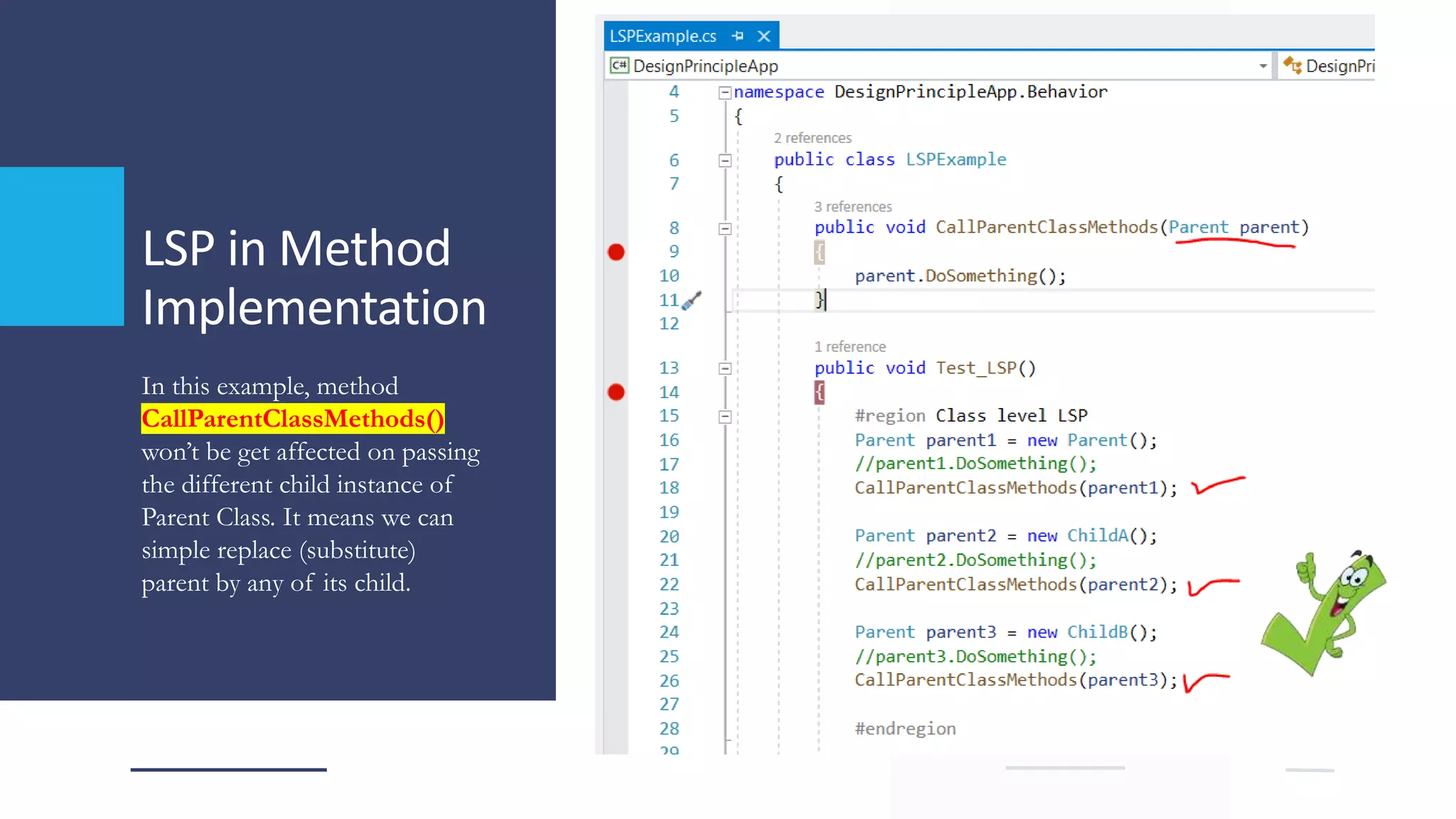Screen dimensions: 1456x819
Task: Click the pin icon on LSPExample.cs tab
Action: tap(737, 36)
